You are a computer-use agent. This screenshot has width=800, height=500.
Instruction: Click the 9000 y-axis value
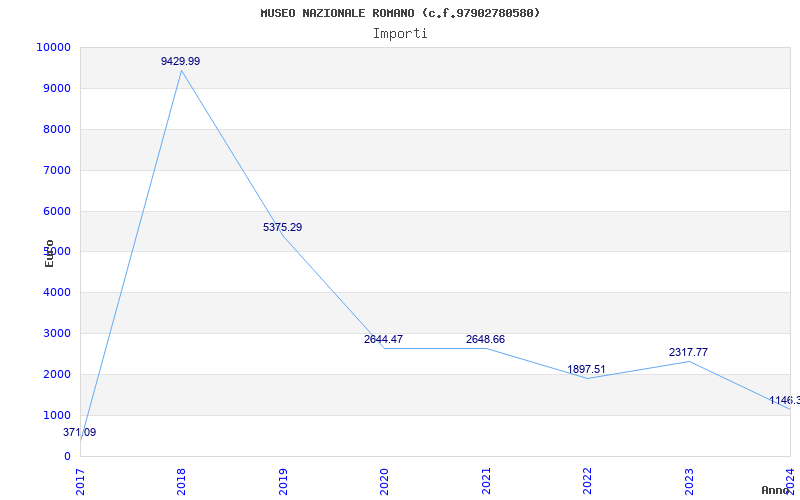(x=57, y=89)
